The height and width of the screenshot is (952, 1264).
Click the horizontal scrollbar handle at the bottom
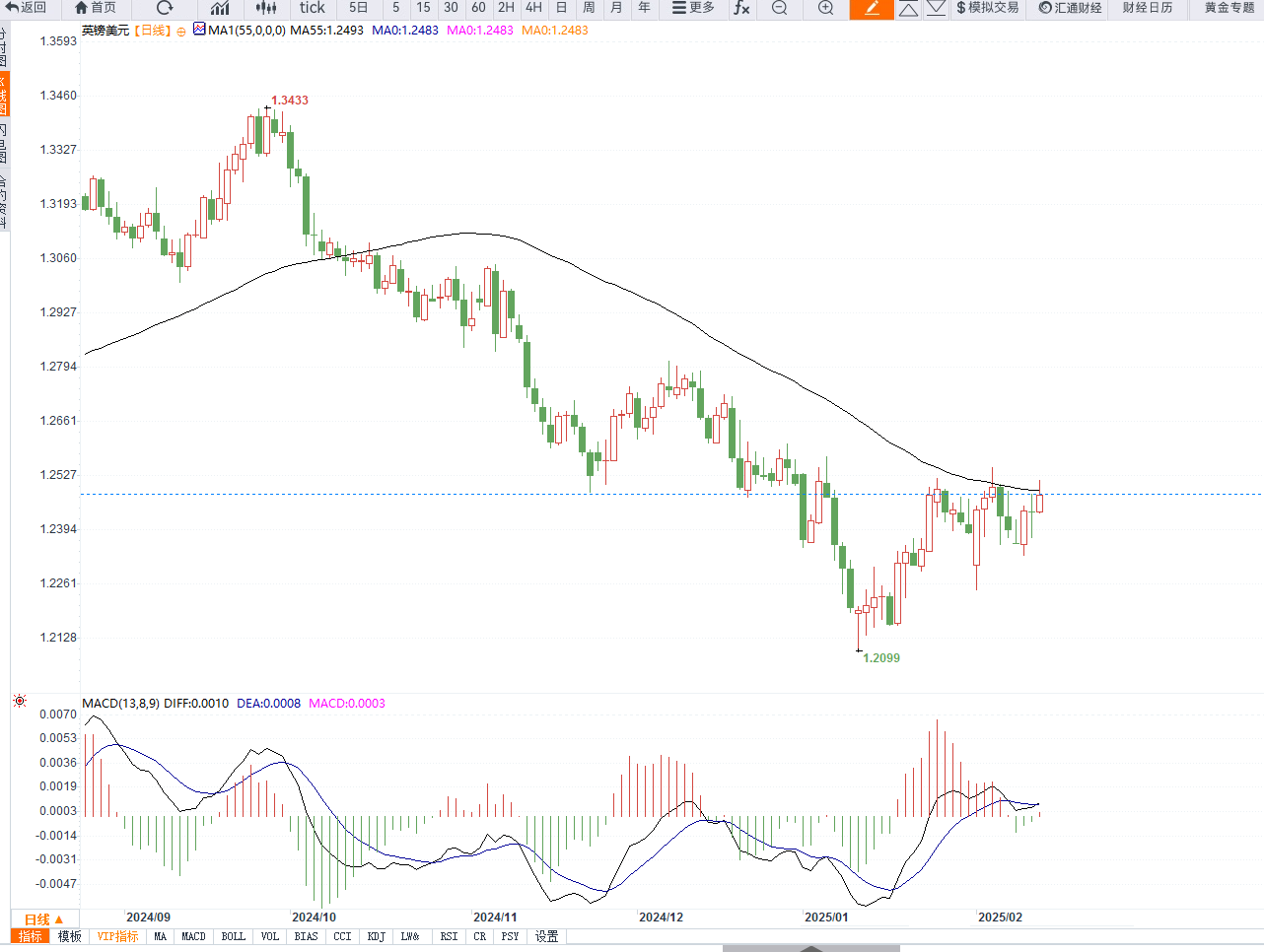pyautogui.click(x=810, y=948)
